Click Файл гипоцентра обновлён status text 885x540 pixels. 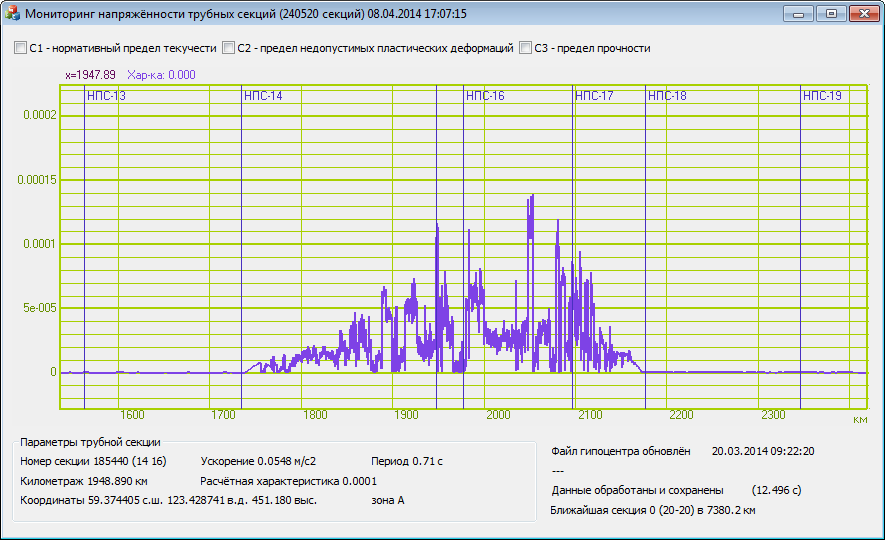click(620, 451)
